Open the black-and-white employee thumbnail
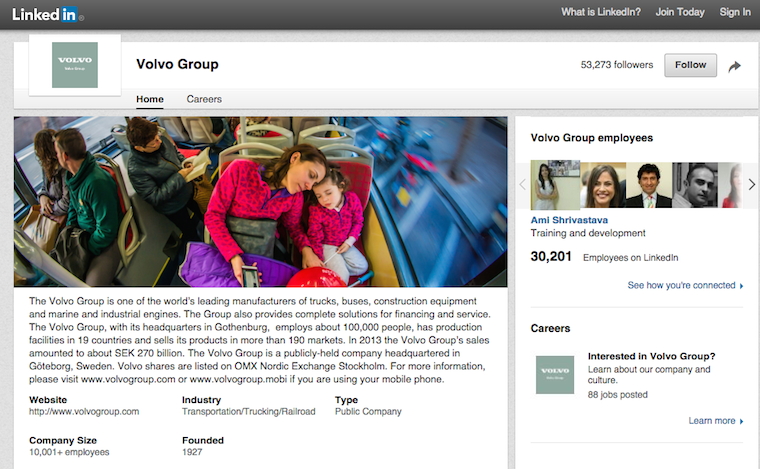Image resolution: width=760 pixels, height=469 pixels. (695, 185)
